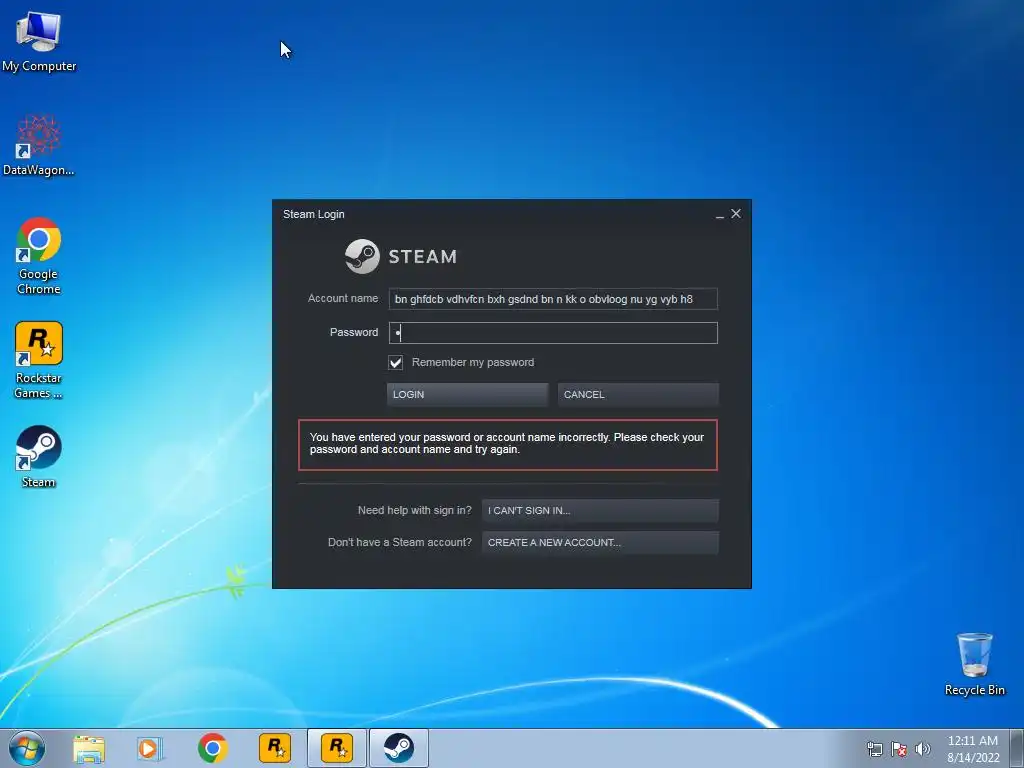This screenshot has width=1024, height=768.
Task: Click the first Rockstar Games taskbar icon
Action: pos(275,748)
